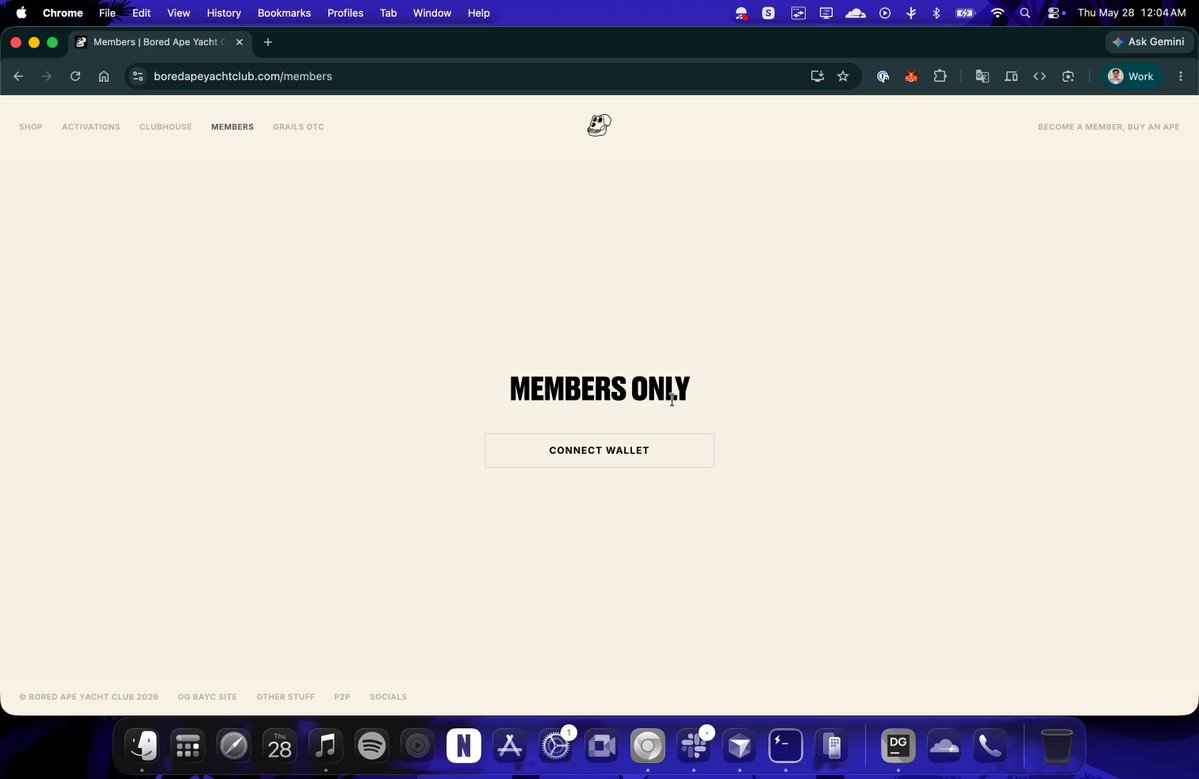Open the Edit menu
The height and width of the screenshot is (779, 1199).
[141, 13]
